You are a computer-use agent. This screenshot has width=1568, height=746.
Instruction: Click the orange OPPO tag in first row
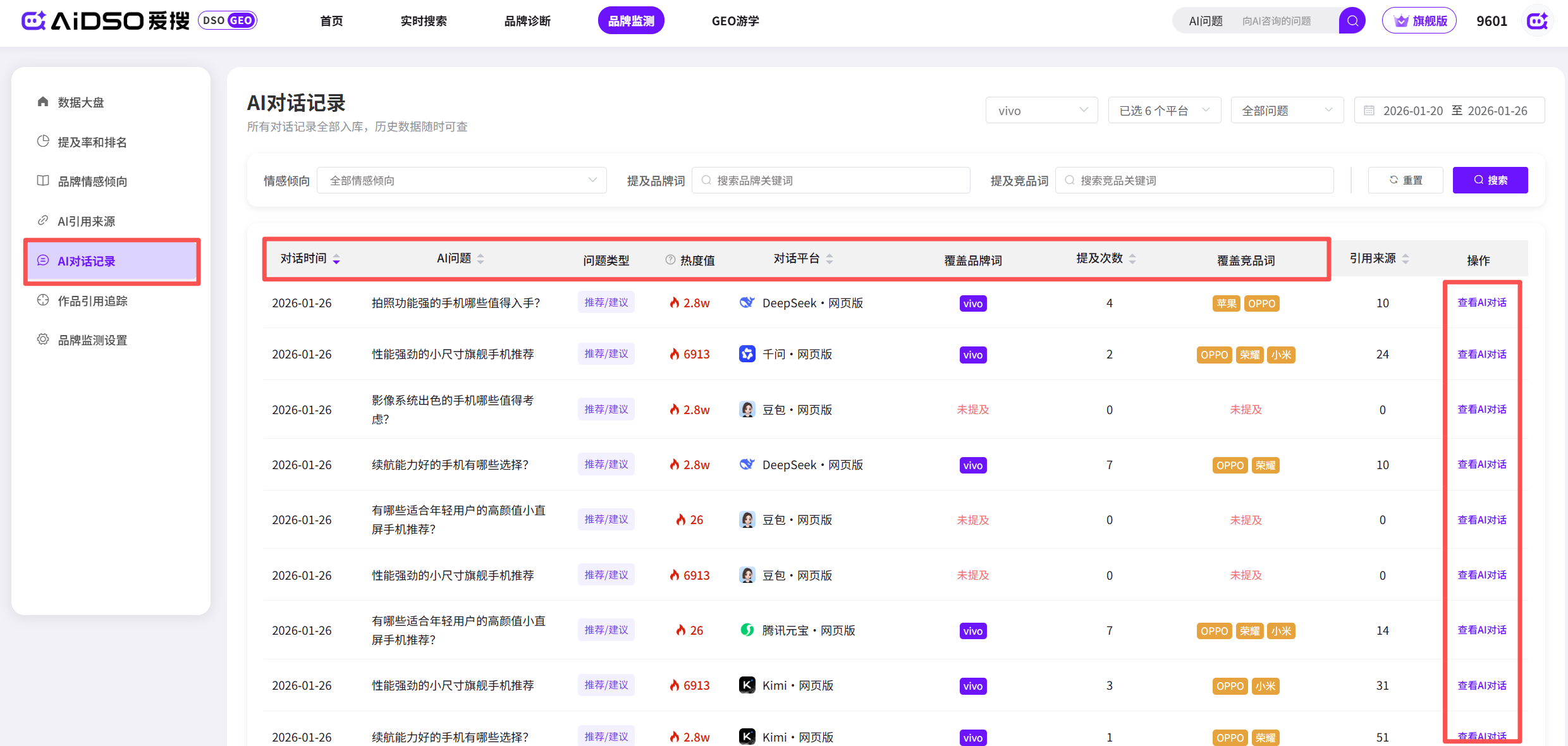1261,303
